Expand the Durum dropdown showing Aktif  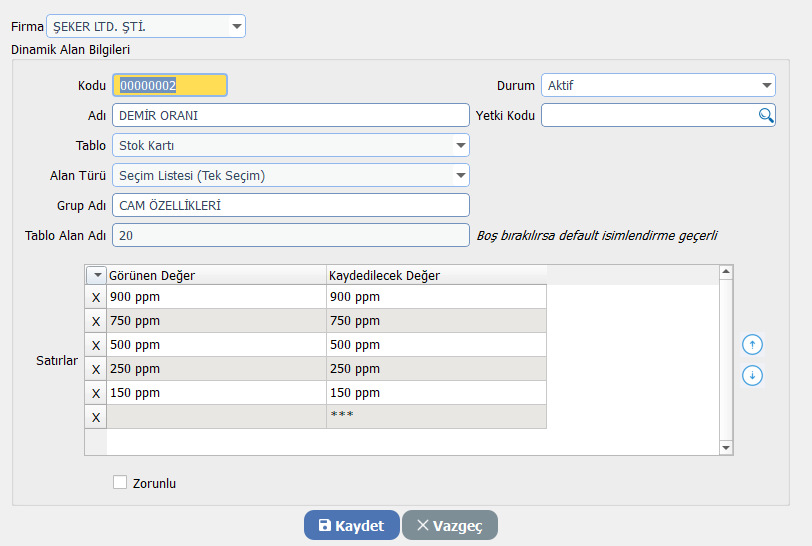tap(766, 86)
